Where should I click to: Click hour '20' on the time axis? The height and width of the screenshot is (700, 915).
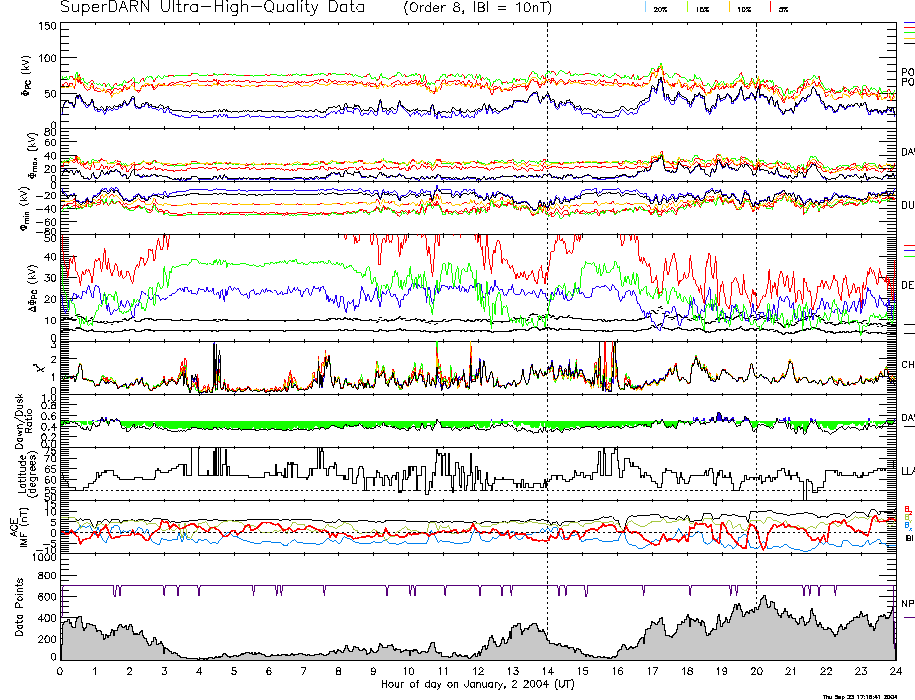pos(756,671)
